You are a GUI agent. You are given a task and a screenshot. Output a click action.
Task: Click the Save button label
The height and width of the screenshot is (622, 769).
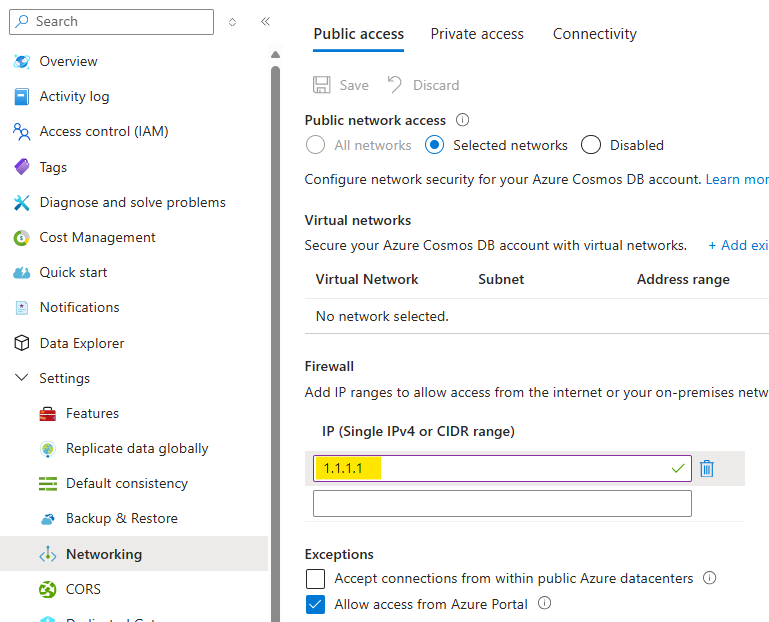click(x=354, y=85)
